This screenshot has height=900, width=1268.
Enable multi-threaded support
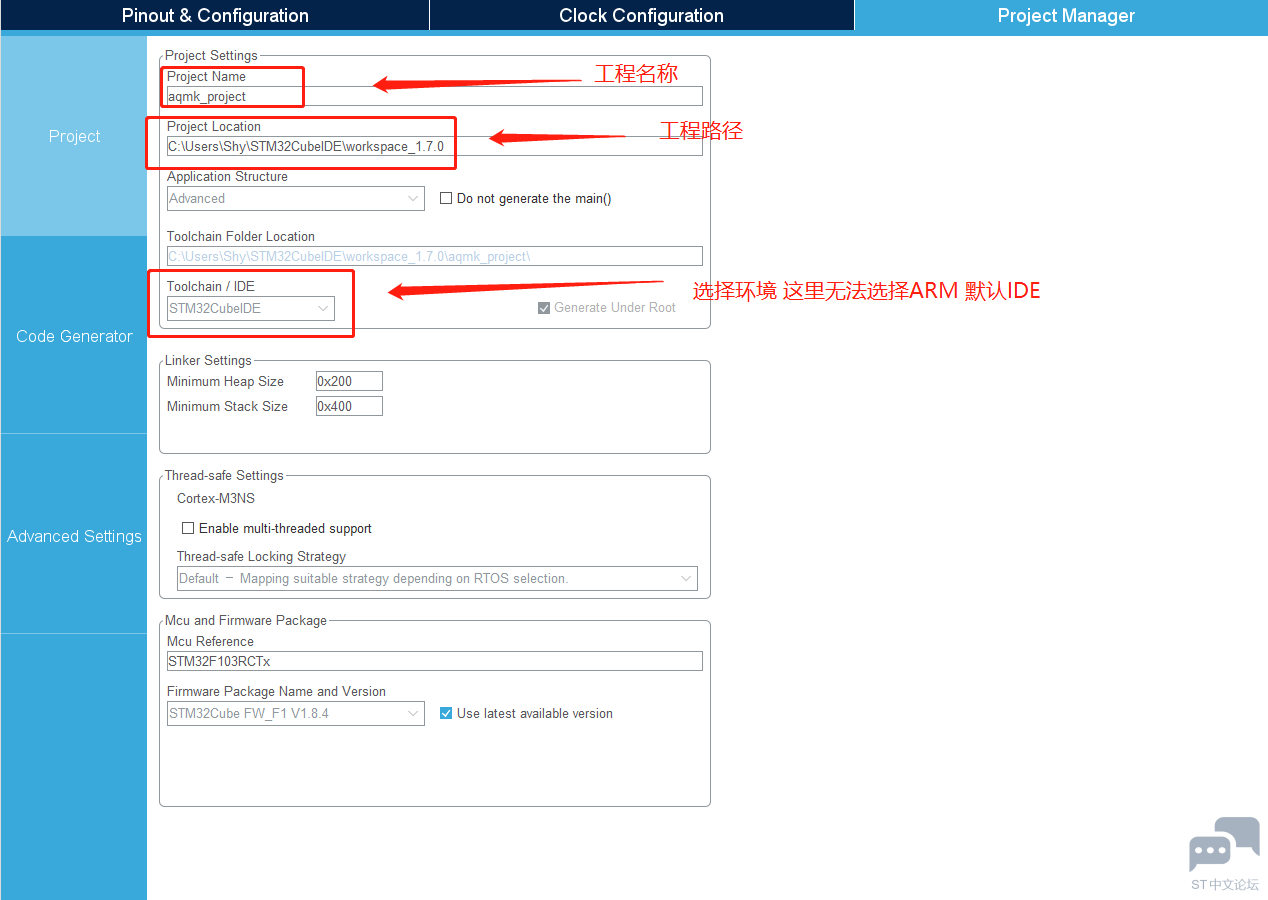pos(188,527)
